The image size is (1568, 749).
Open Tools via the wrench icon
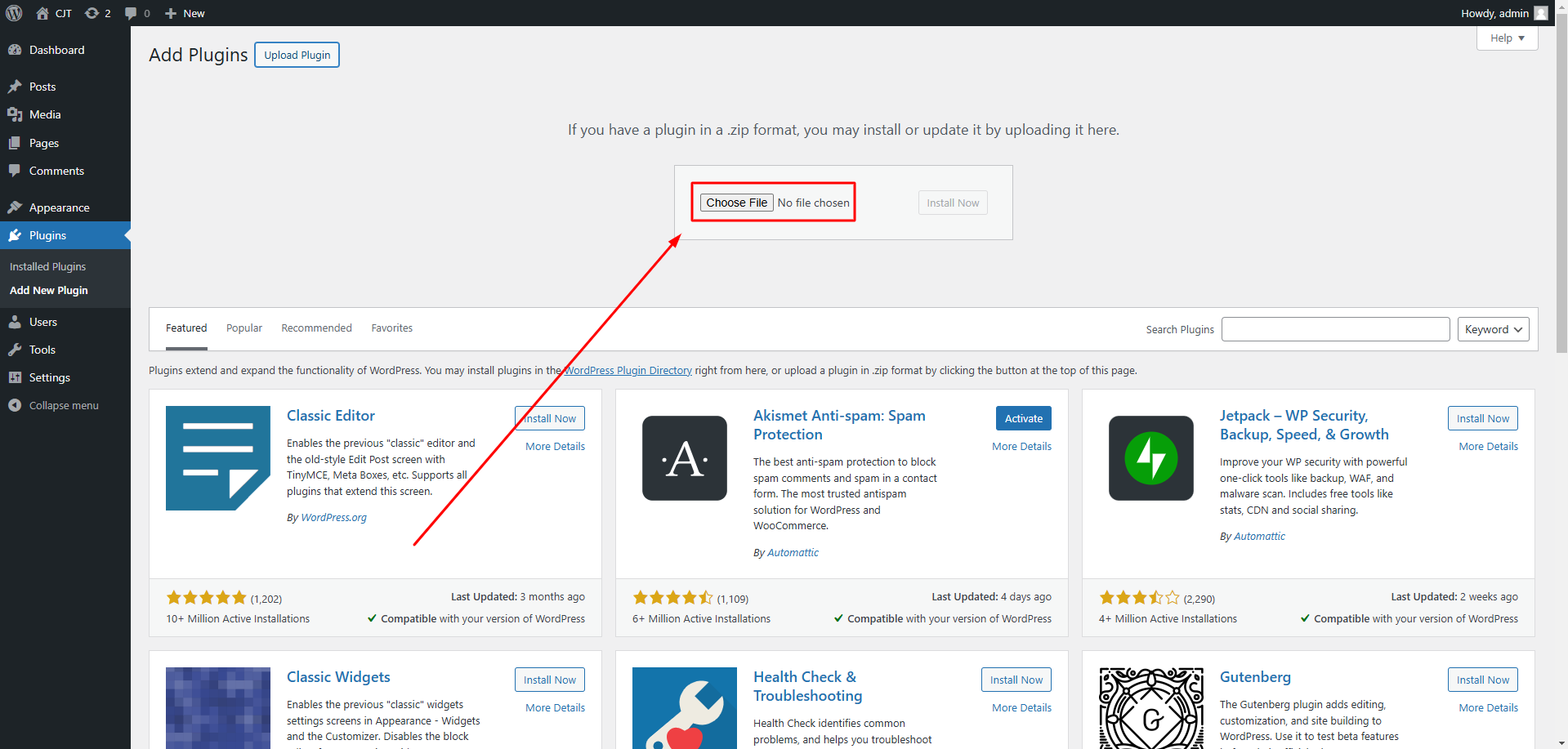[x=15, y=350]
